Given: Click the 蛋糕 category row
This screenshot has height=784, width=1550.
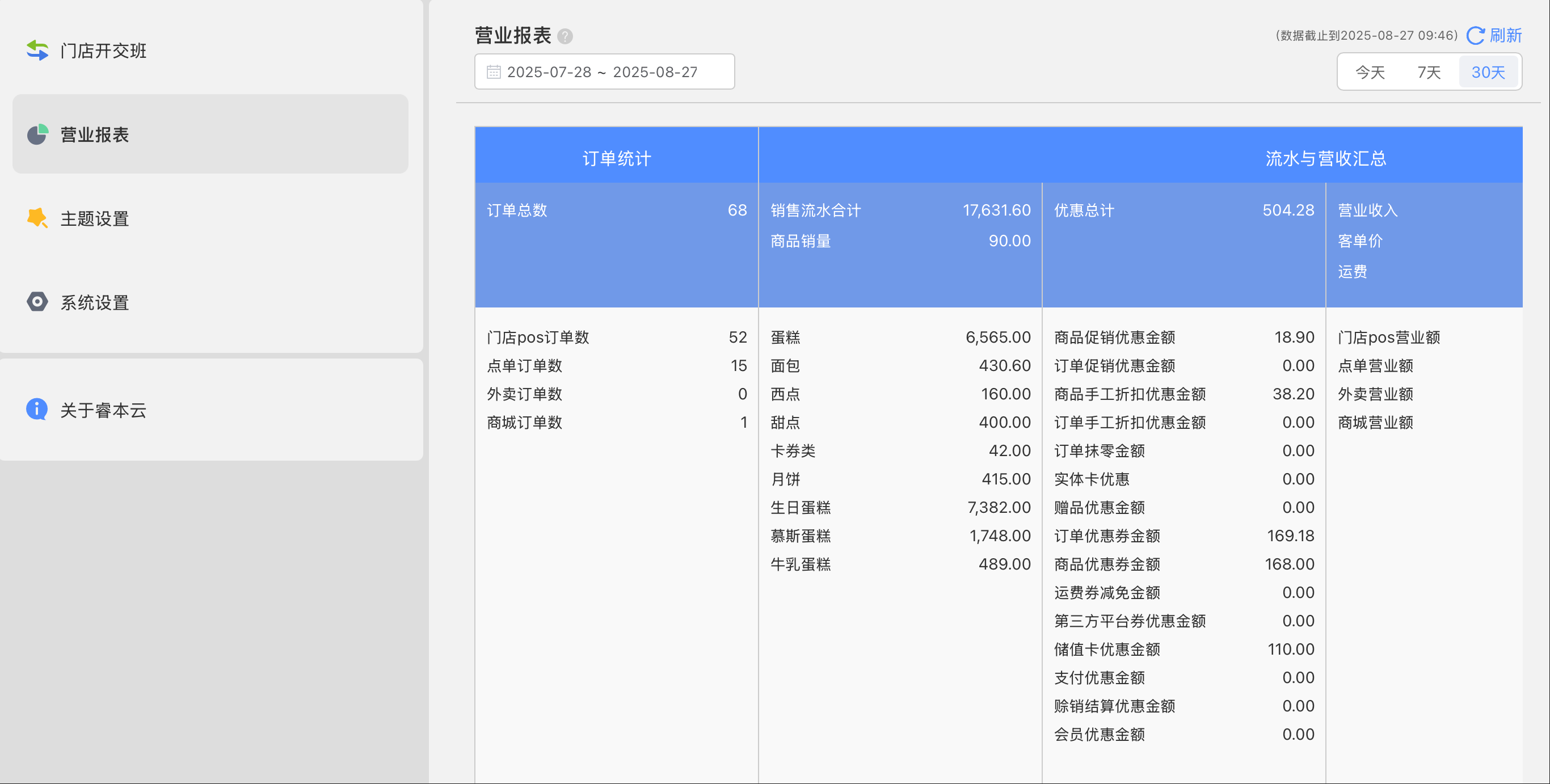Looking at the screenshot, I should click(900, 337).
